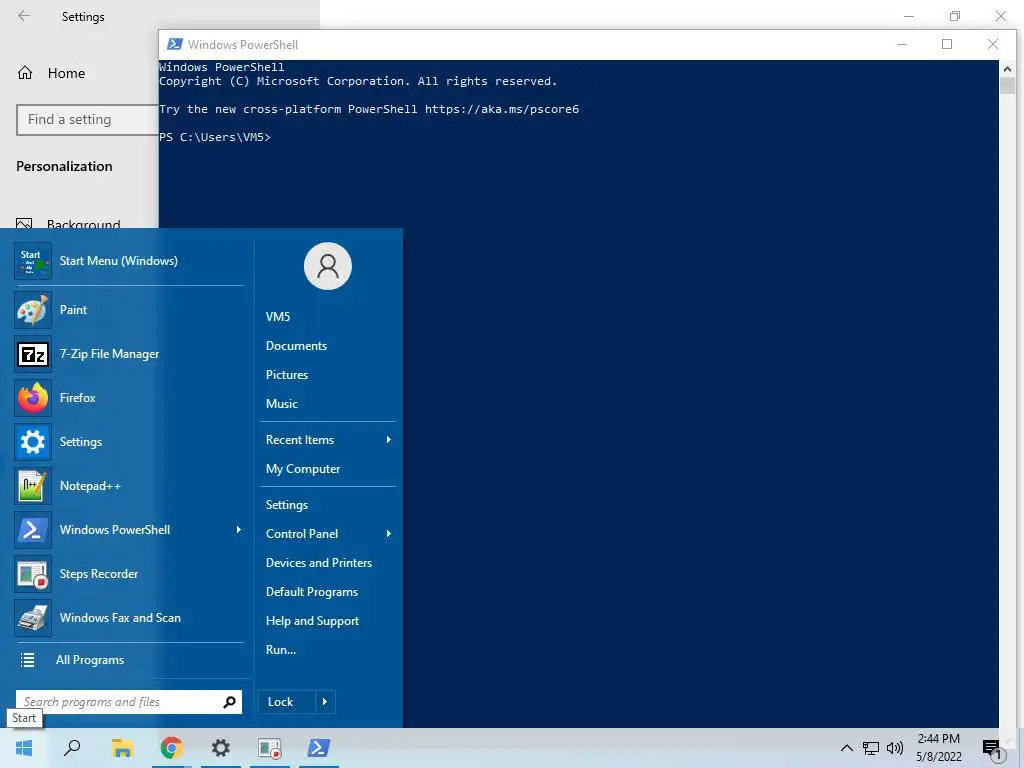The image size is (1024, 768).
Task: Expand the Windows PowerShell submenu arrow
Action: (x=239, y=530)
